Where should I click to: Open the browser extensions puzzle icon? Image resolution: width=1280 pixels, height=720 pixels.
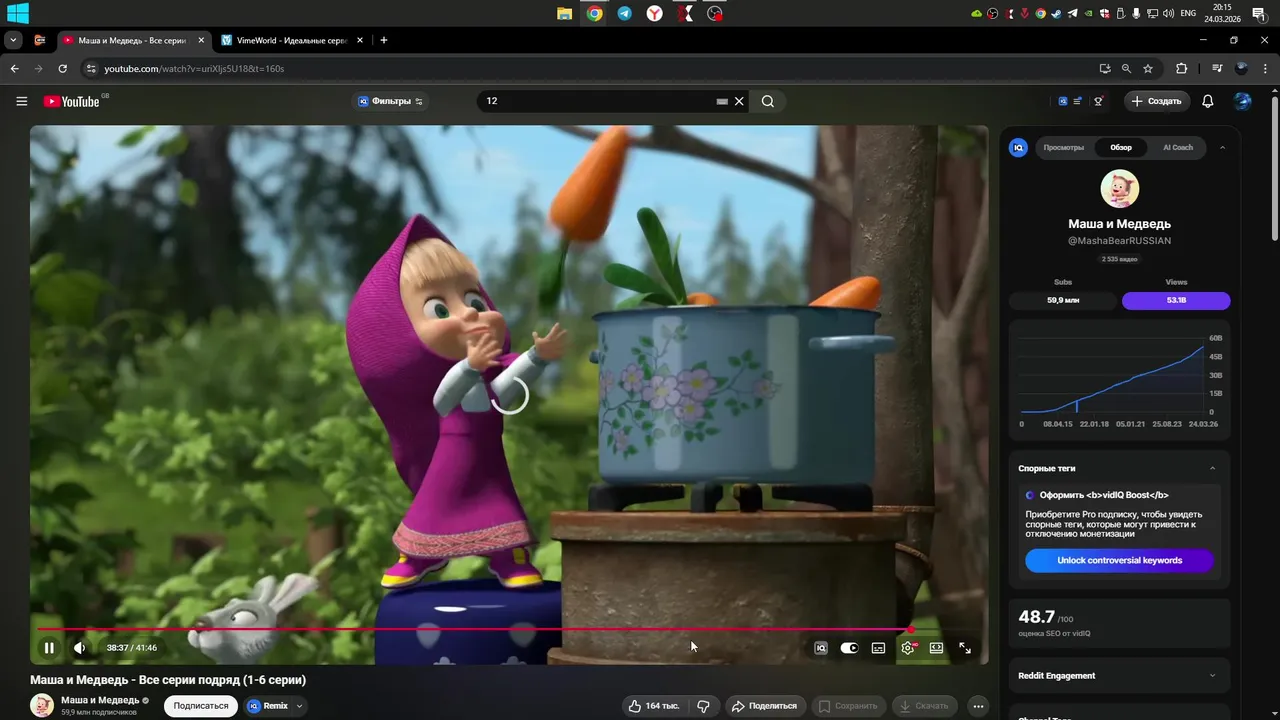(x=1181, y=69)
